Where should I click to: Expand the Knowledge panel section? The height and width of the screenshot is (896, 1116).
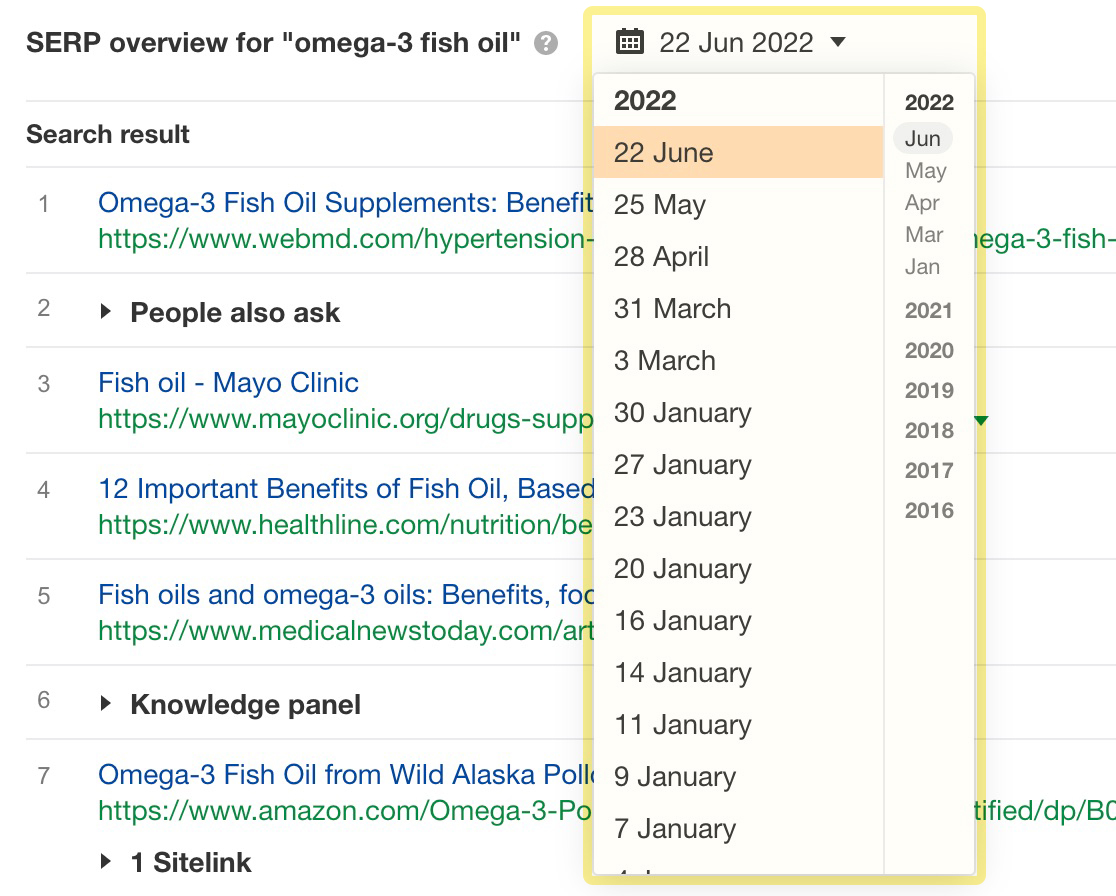coord(108,704)
